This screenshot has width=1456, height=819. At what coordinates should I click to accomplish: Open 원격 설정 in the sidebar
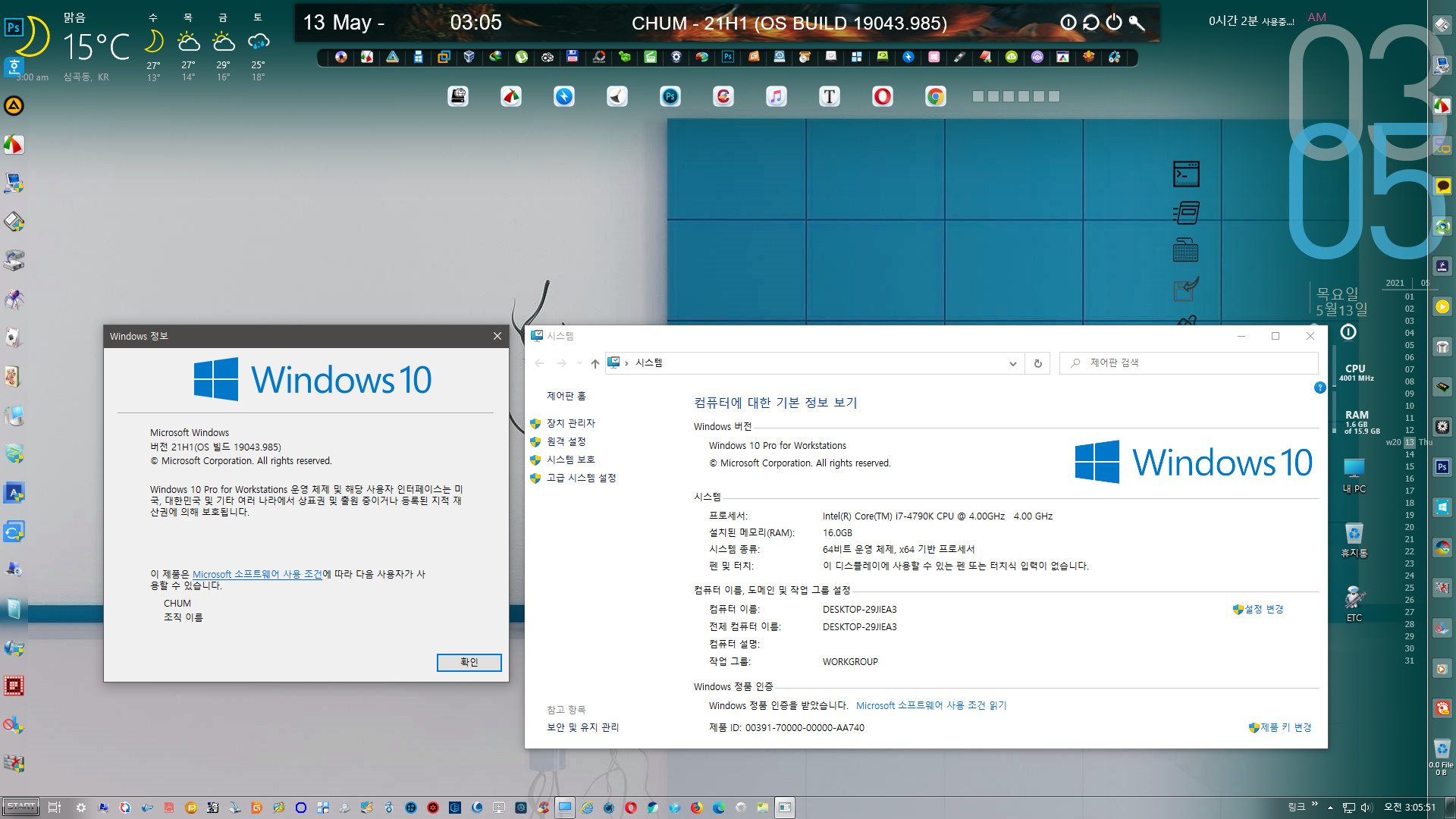tap(566, 441)
